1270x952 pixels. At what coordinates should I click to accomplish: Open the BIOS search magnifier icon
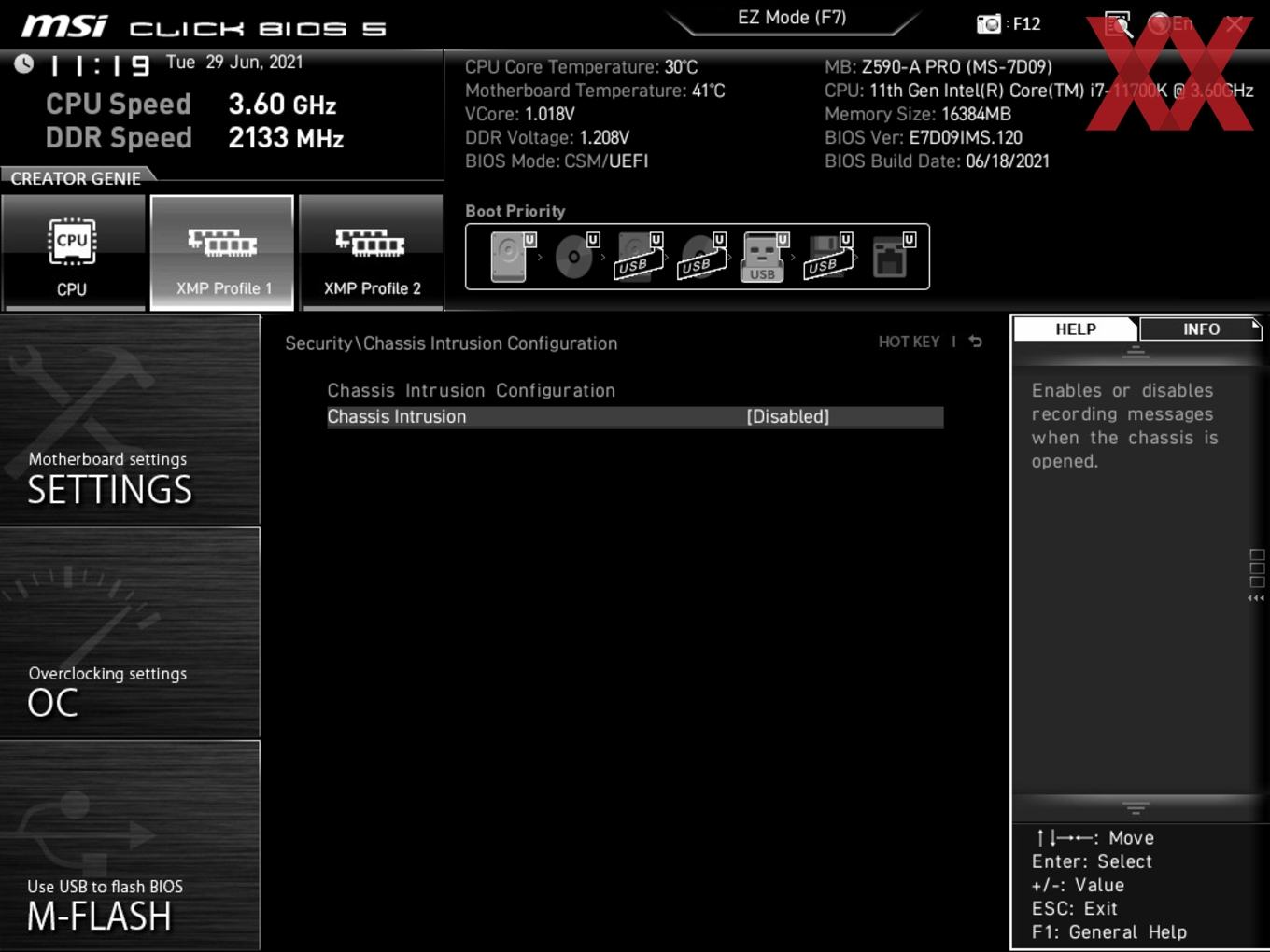[x=1118, y=24]
